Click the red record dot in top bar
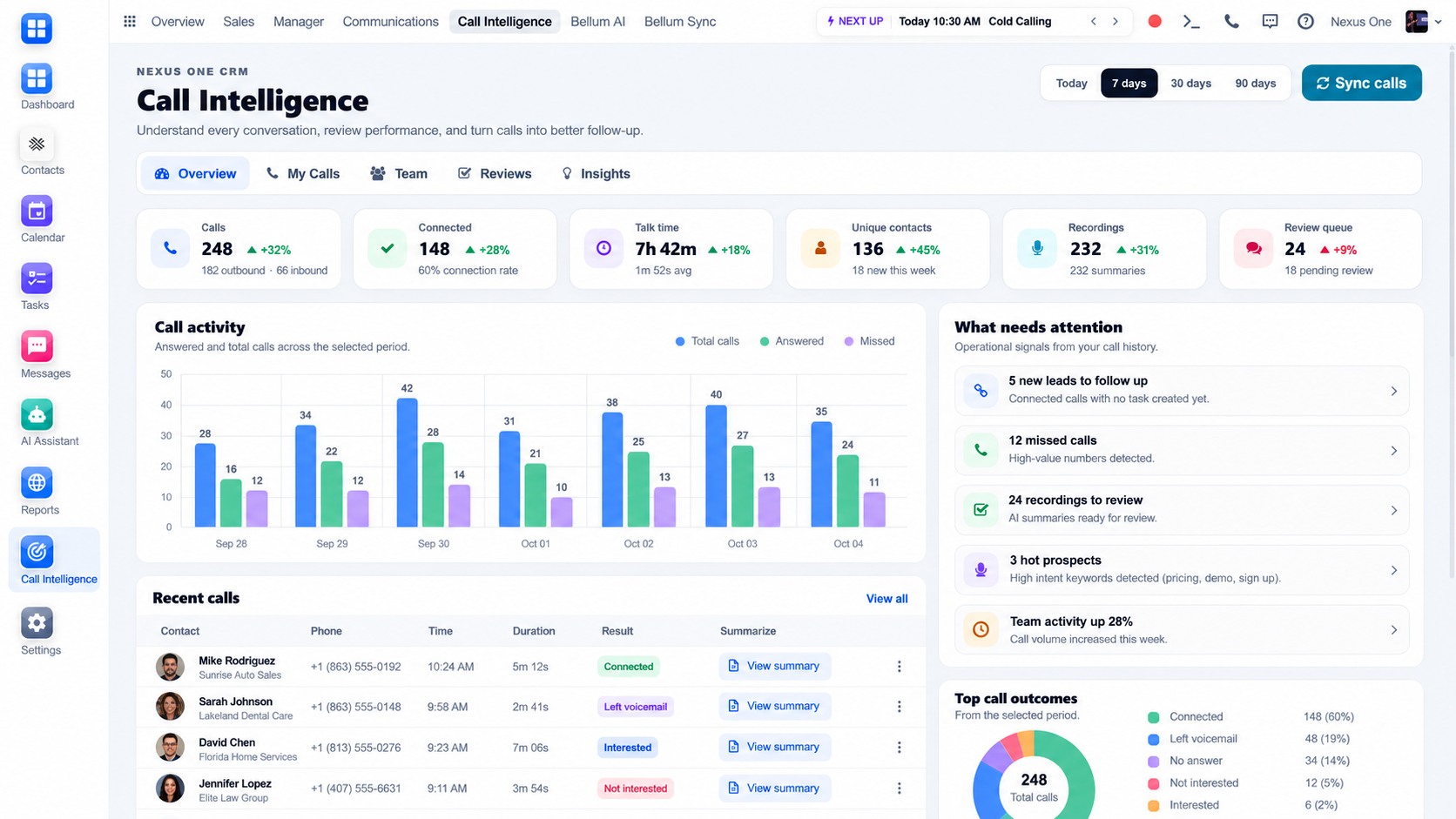The height and width of the screenshot is (819, 1456). pyautogui.click(x=1155, y=21)
